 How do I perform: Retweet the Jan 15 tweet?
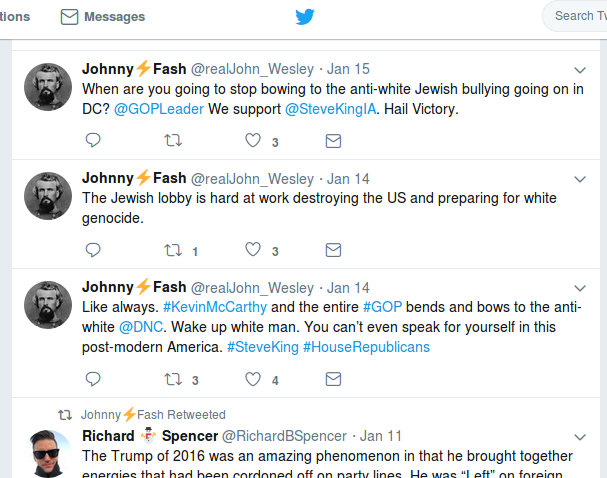(x=173, y=141)
